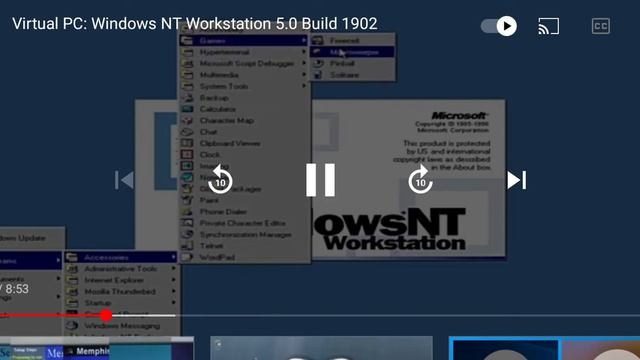Image resolution: width=640 pixels, height=360 pixels.
Task: Click the Paint menu icon
Action: tap(187, 200)
